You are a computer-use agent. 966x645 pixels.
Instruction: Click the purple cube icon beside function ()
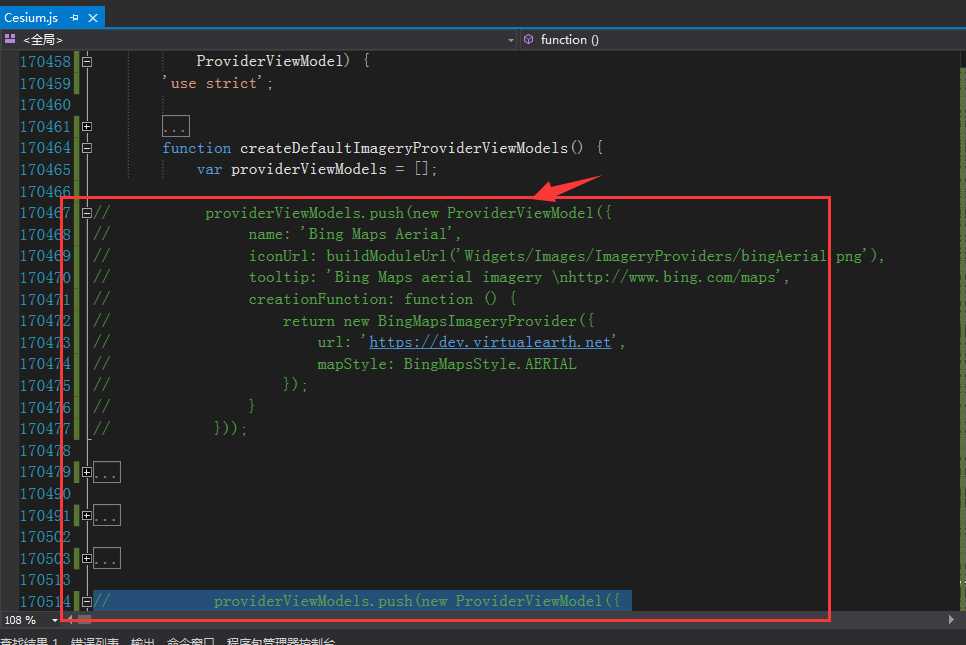[x=529, y=39]
